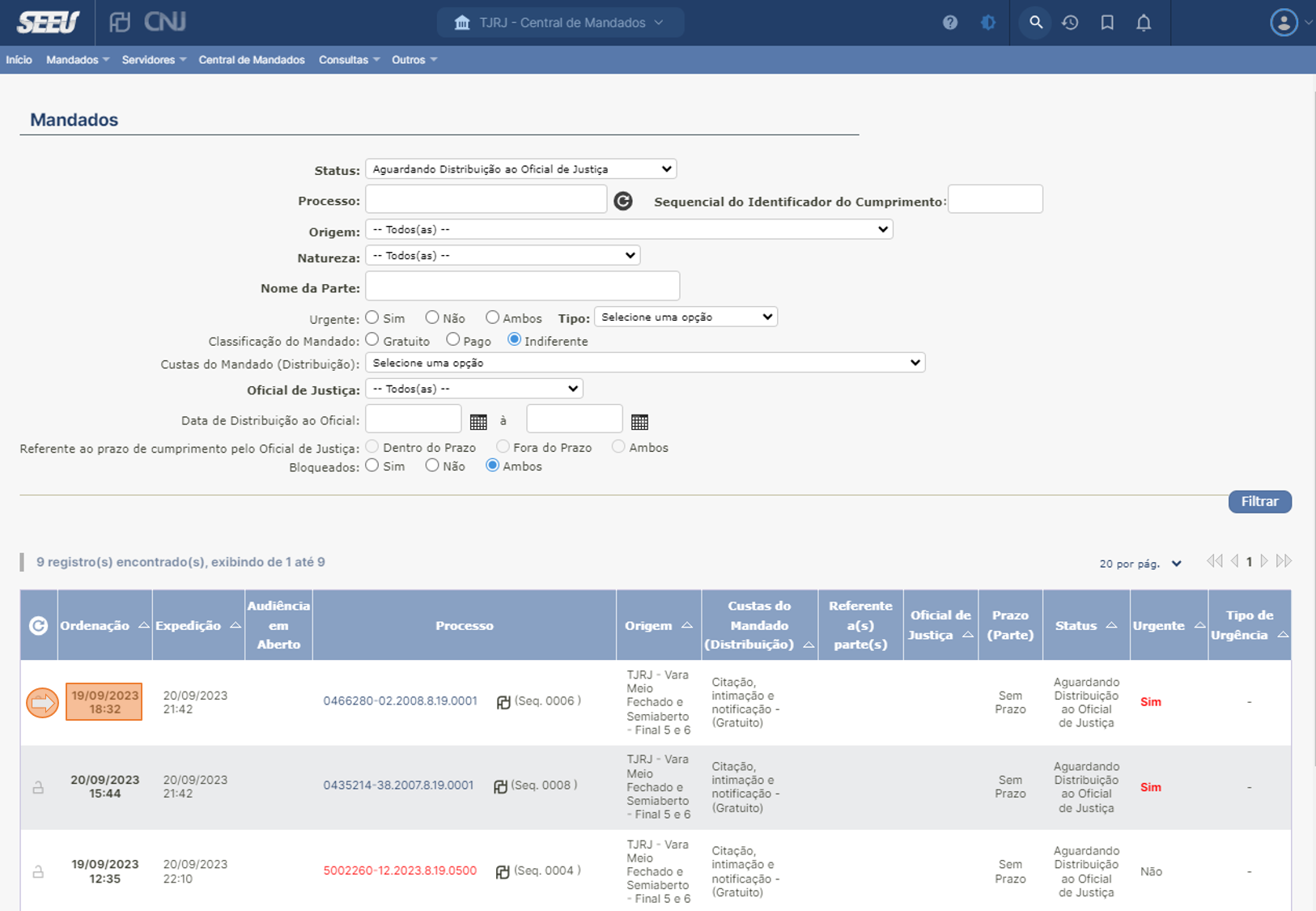1316x911 pixels.
Task: Open process 5002260-12.2023.8.19.0500
Action: (x=400, y=871)
